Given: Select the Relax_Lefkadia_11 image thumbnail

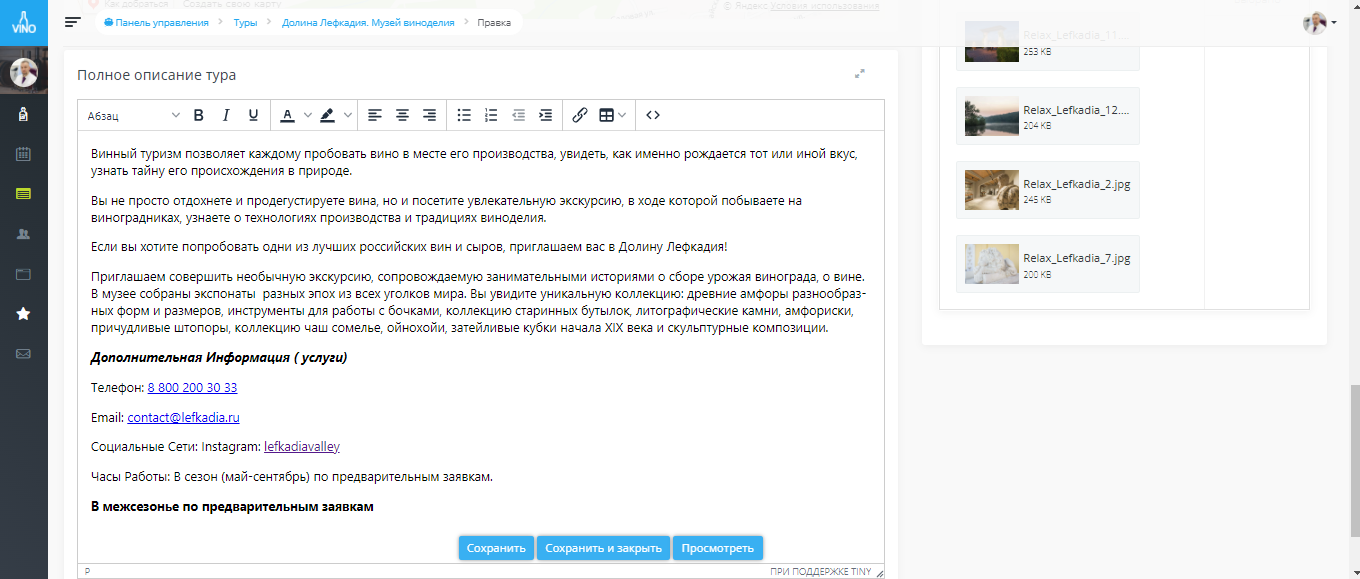Looking at the screenshot, I should 992,42.
